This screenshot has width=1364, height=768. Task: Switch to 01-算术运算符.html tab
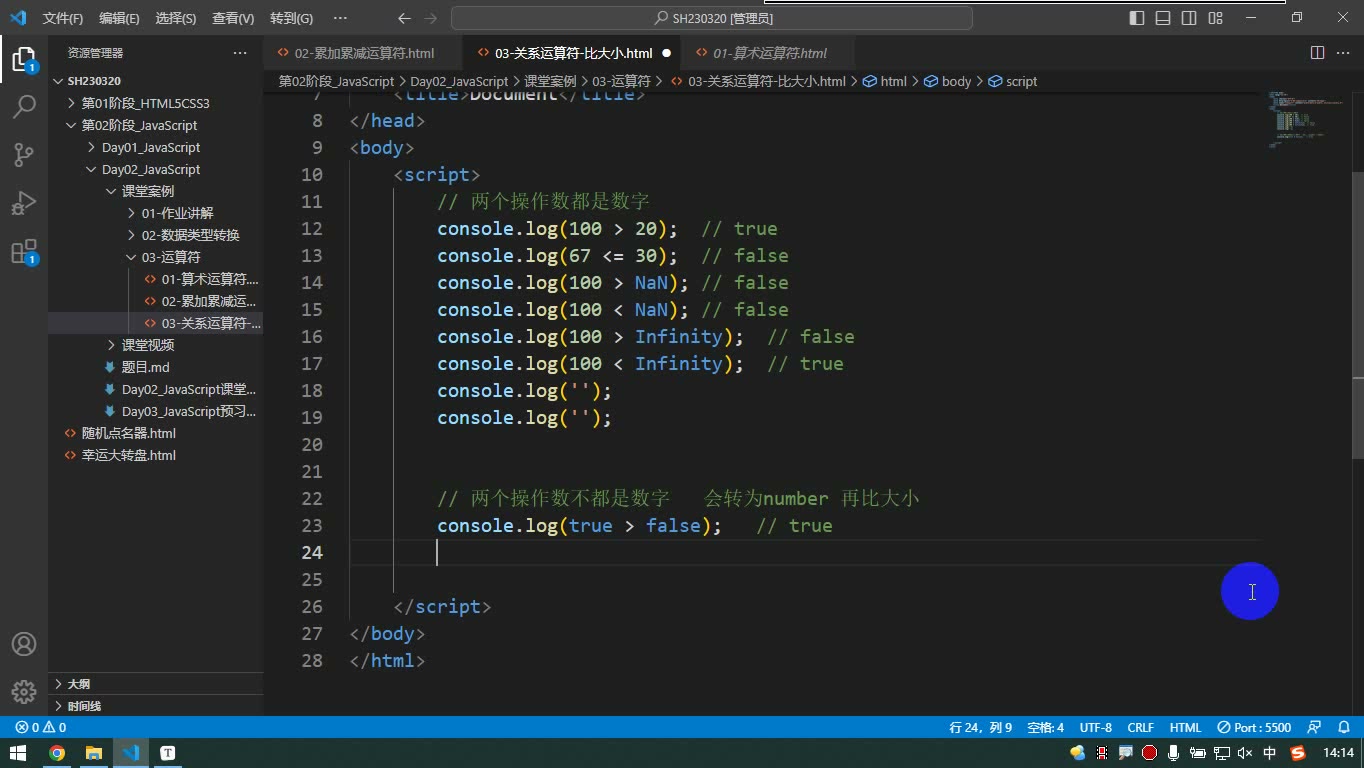pos(769,53)
